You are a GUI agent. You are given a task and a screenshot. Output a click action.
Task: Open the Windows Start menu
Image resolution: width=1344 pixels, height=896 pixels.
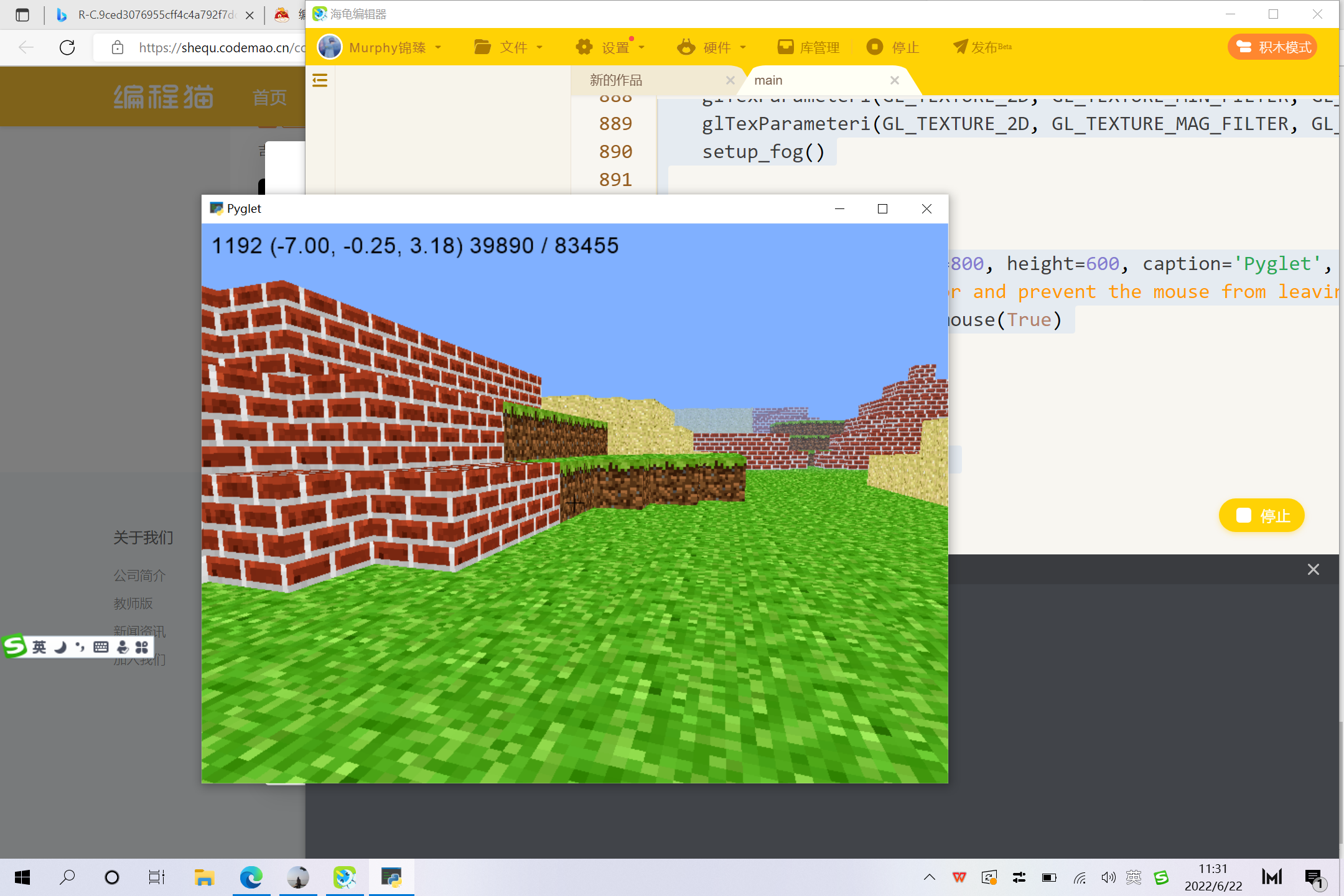click(22, 877)
